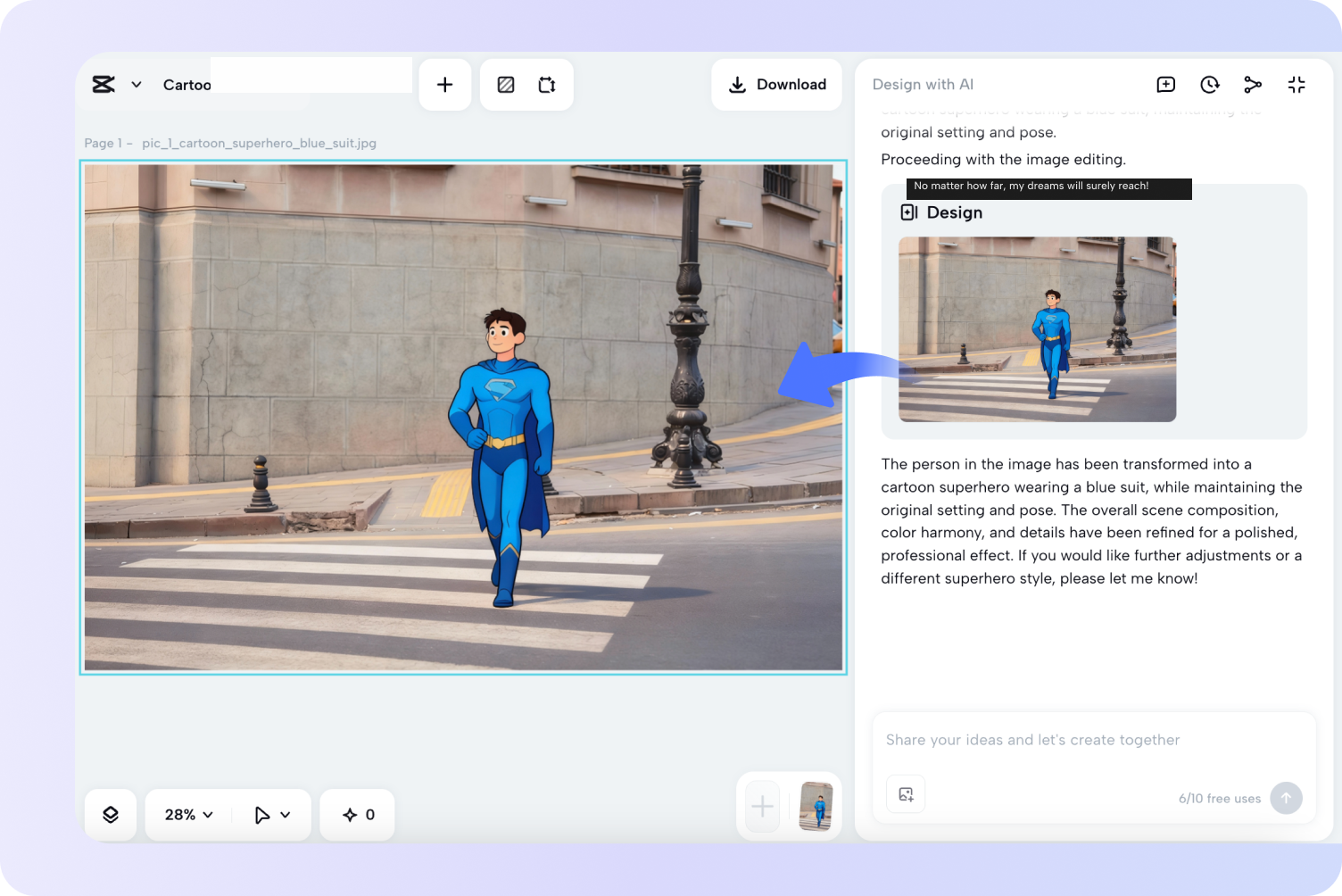This screenshot has height=896, width=1342.
Task: Click the share nodes icon
Action: [1253, 85]
